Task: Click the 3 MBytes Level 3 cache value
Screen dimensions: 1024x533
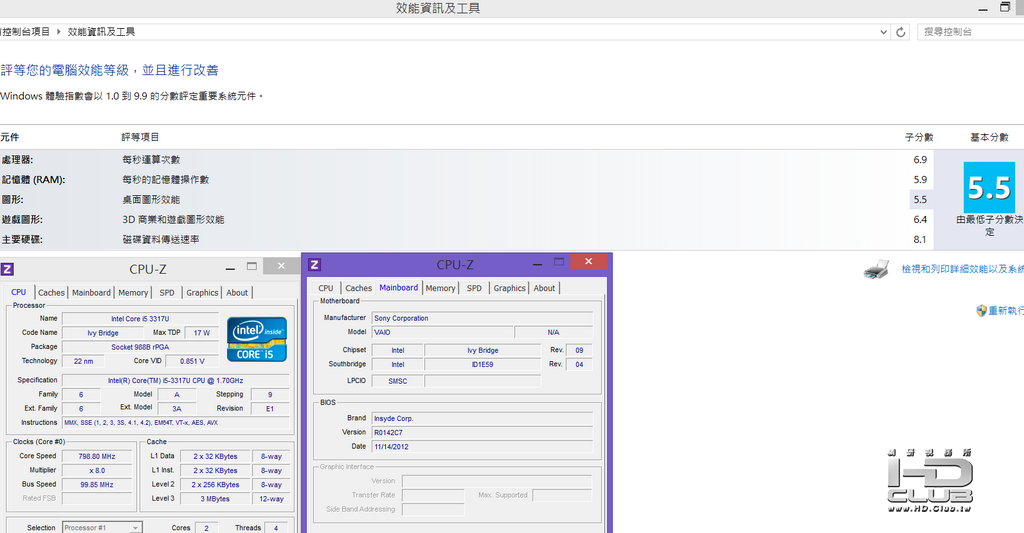Action: tap(215, 499)
